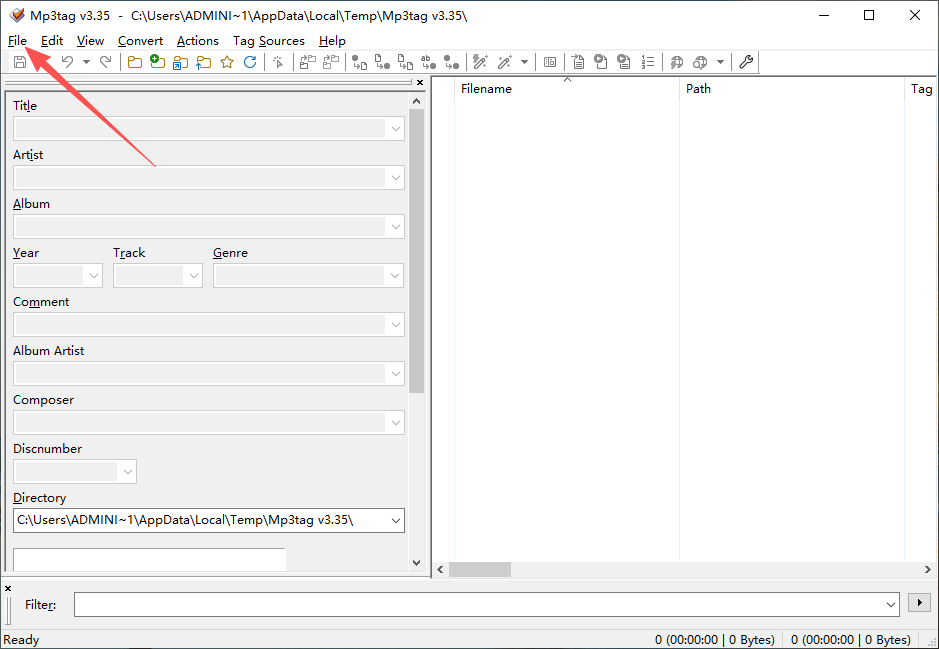Click the Options wrench icon
This screenshot has height=649, width=939.
[746, 62]
